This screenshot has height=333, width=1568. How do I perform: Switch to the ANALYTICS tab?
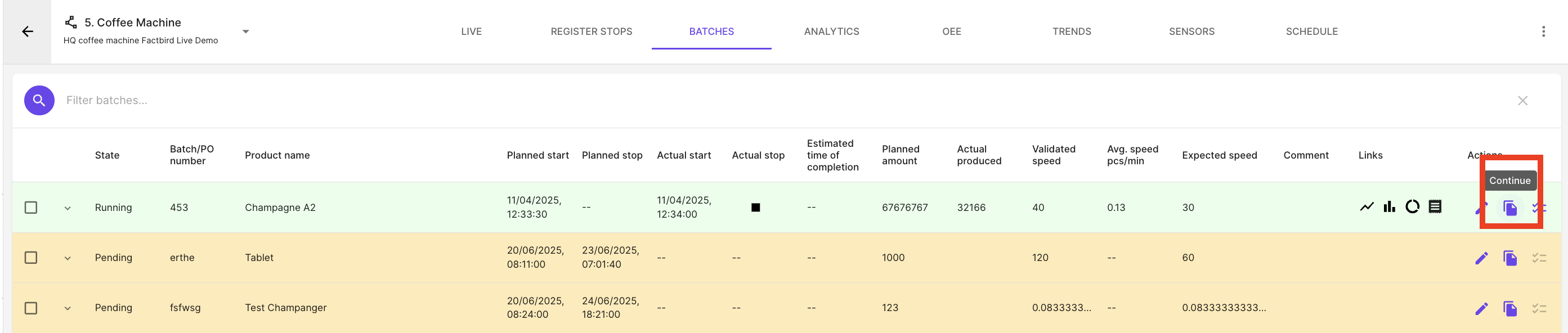click(831, 31)
